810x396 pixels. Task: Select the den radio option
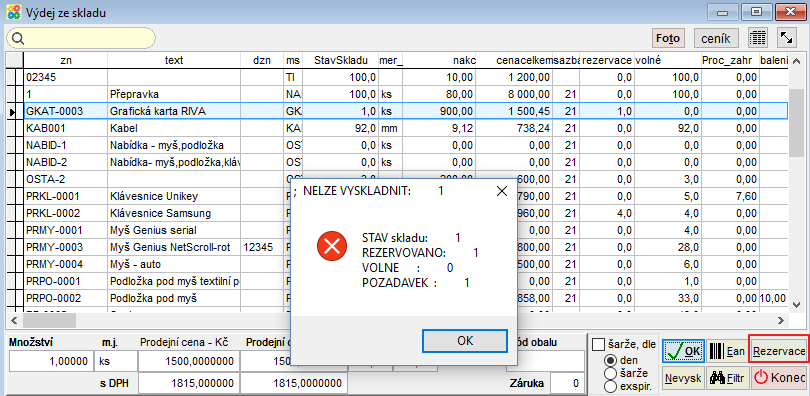tap(610, 360)
